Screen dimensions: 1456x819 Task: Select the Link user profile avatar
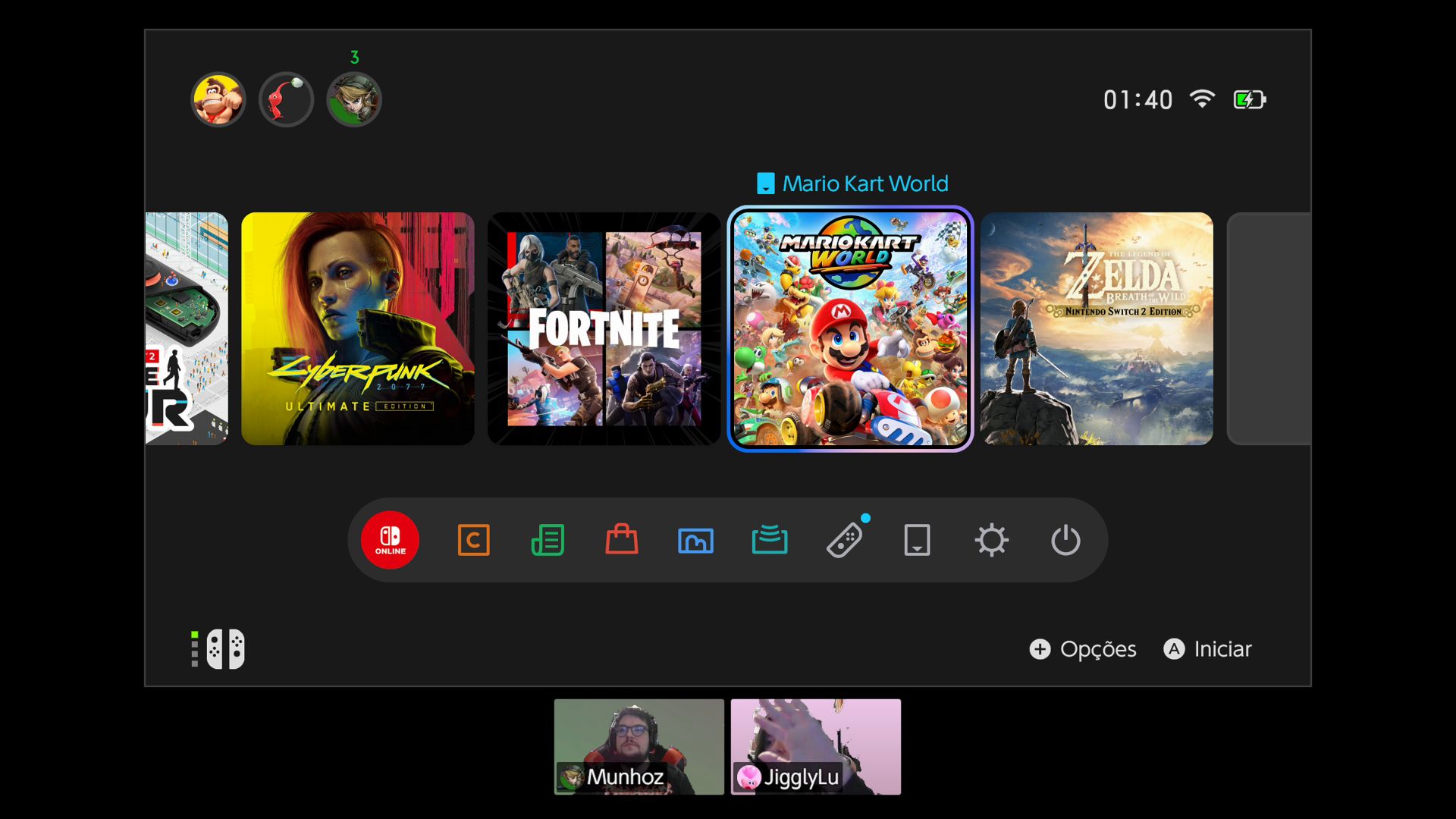[354, 99]
